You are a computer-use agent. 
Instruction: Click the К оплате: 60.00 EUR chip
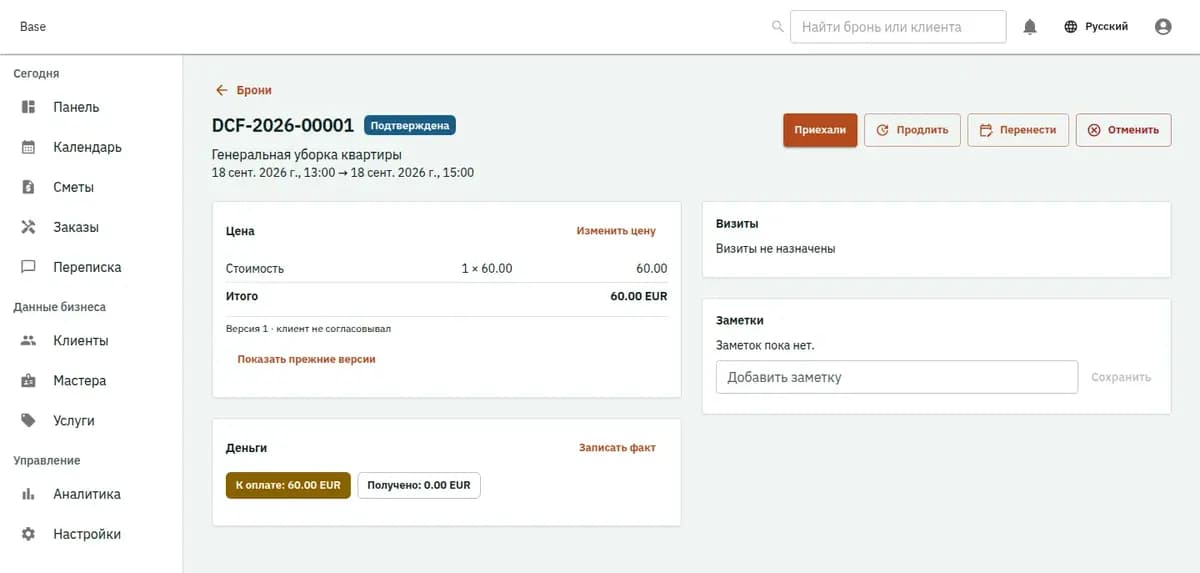click(x=288, y=485)
